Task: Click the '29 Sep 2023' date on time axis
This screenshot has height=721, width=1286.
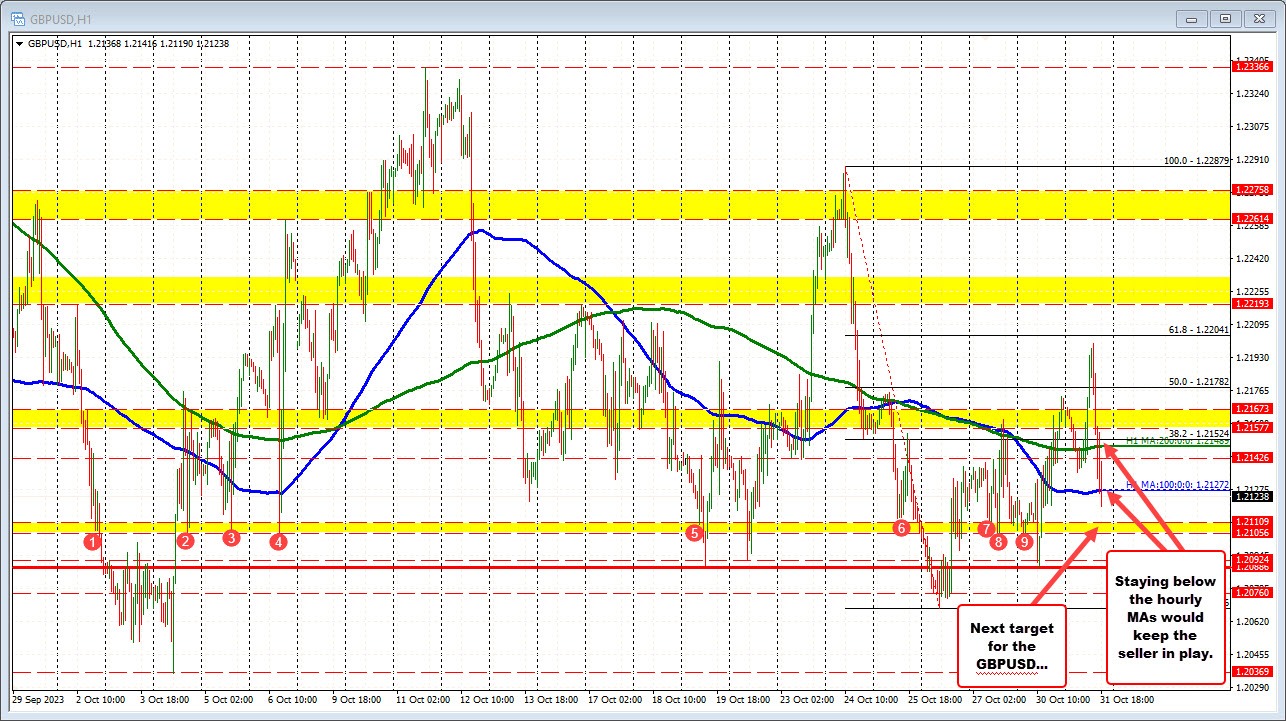Action: 38,701
